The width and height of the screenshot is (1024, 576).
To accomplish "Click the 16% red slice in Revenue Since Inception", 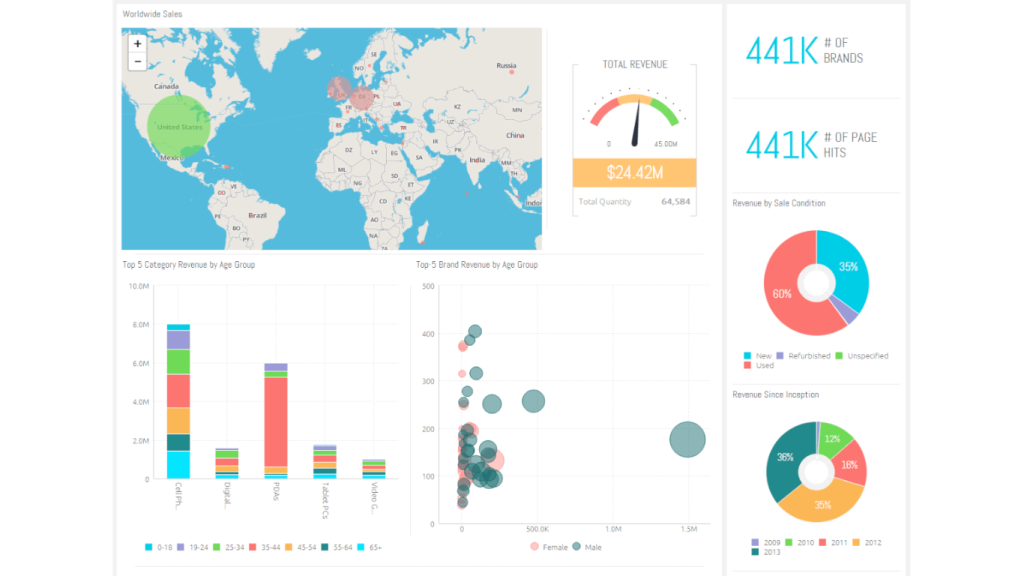I will coord(850,464).
